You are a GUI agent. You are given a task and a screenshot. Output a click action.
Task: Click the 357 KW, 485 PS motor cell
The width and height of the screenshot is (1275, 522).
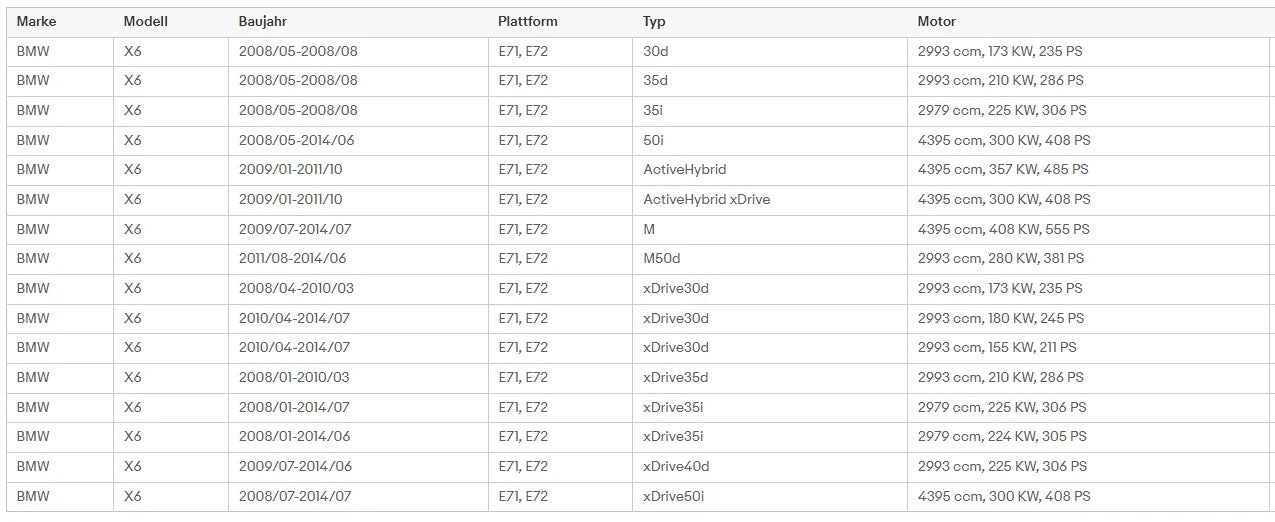tap(1090, 169)
